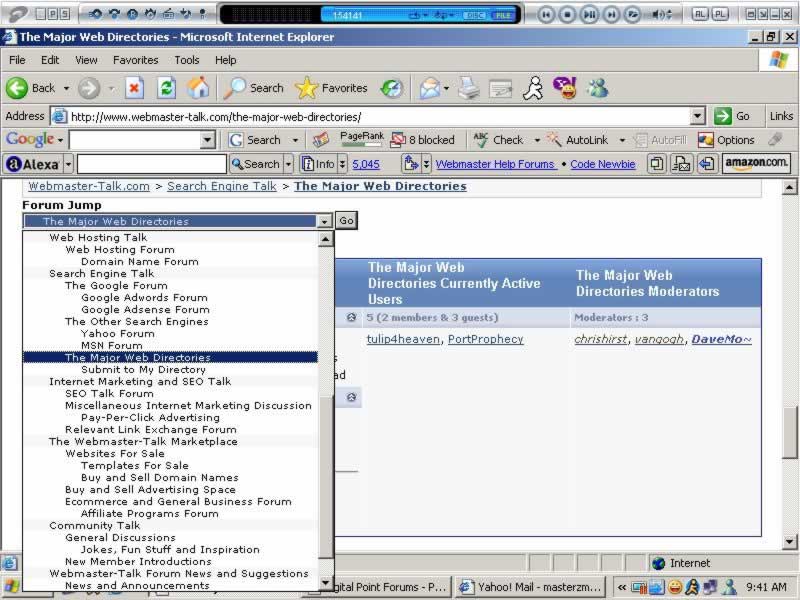The width and height of the screenshot is (800, 600).
Task: Select 'Websites For Sale' in the jump list
Action: click(170, 454)
